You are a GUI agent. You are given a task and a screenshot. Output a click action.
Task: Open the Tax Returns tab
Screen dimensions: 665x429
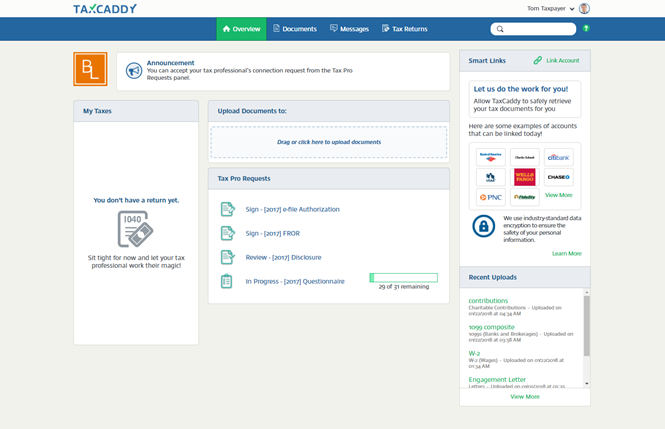(405, 29)
